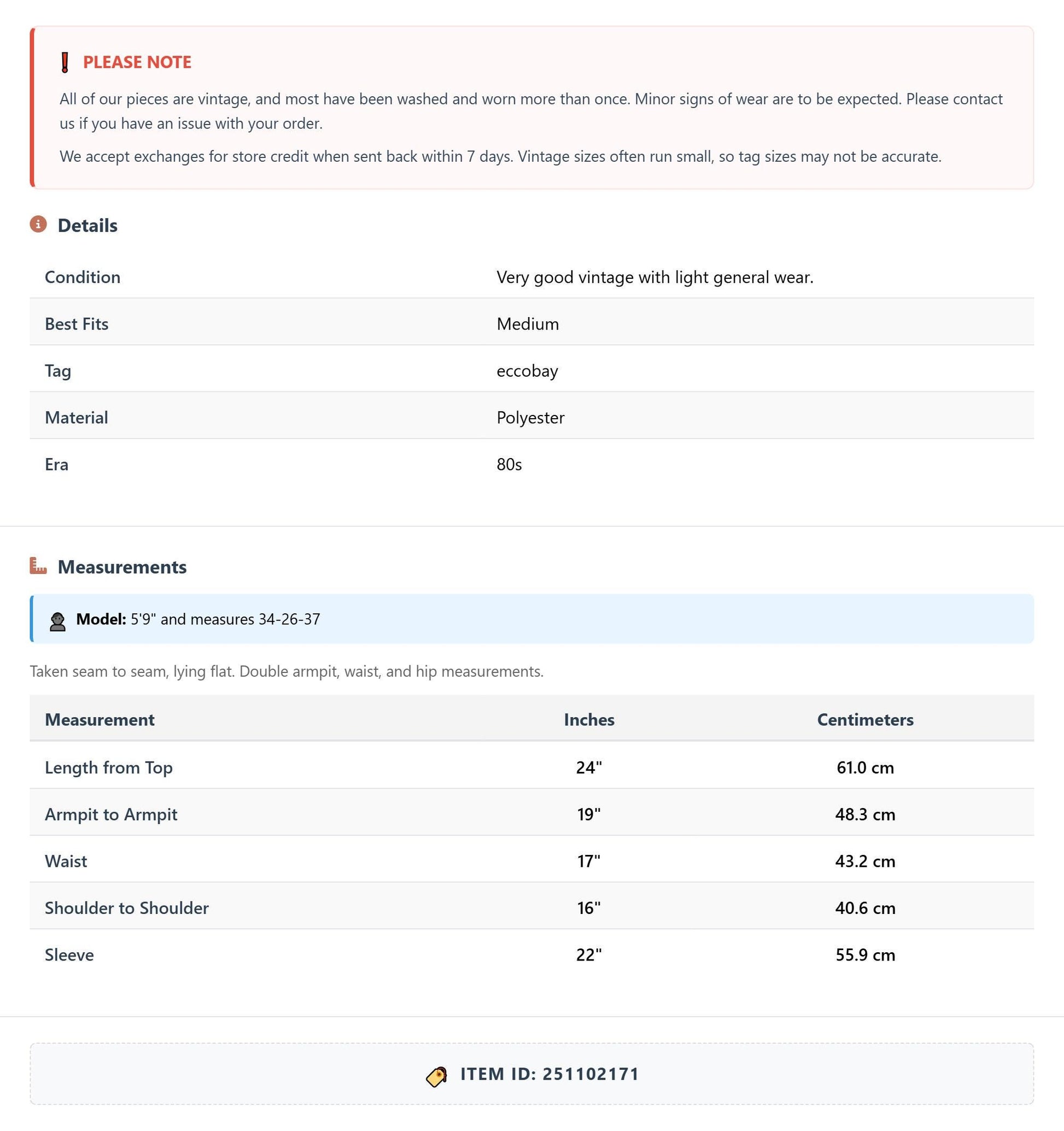
Task: Click the Best Fits Medium value
Action: click(528, 324)
